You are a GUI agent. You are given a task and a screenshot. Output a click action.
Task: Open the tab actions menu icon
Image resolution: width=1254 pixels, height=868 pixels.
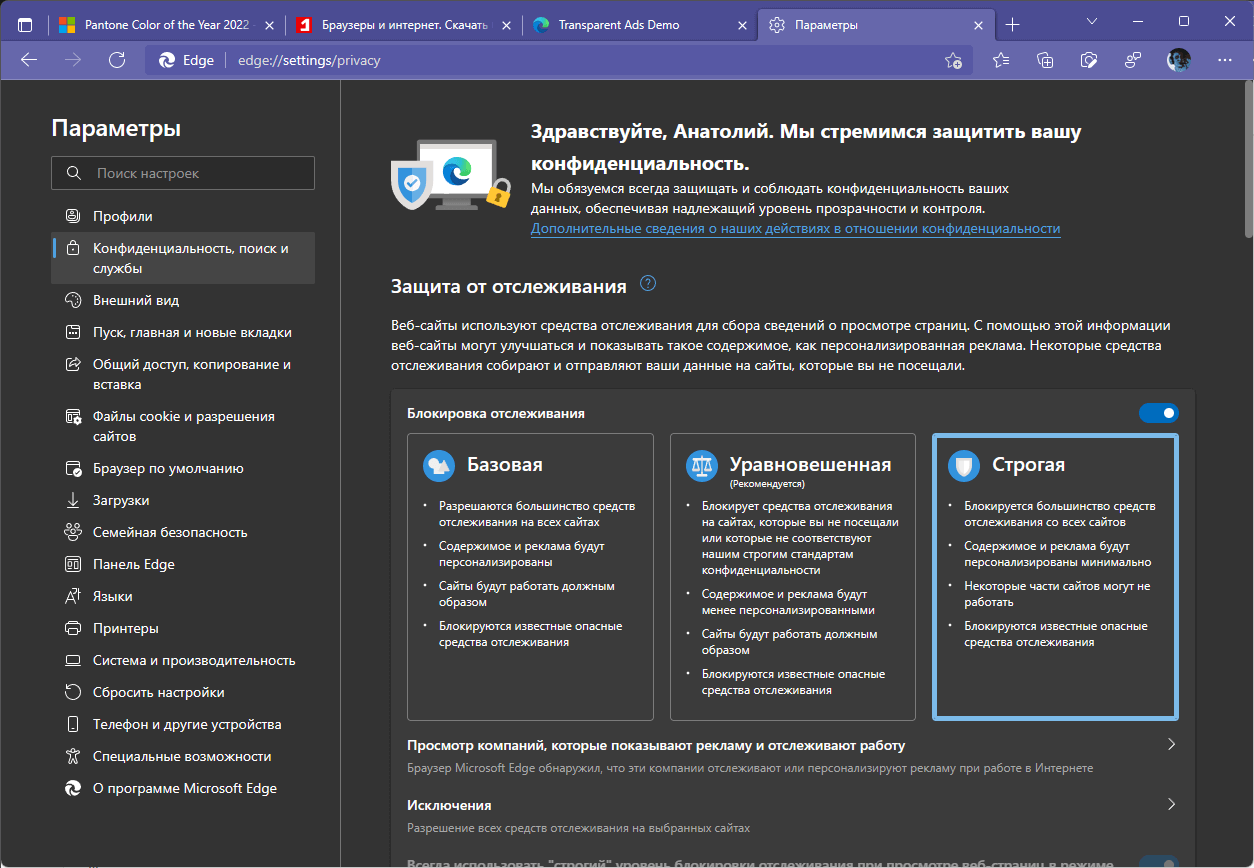click(x=25, y=24)
